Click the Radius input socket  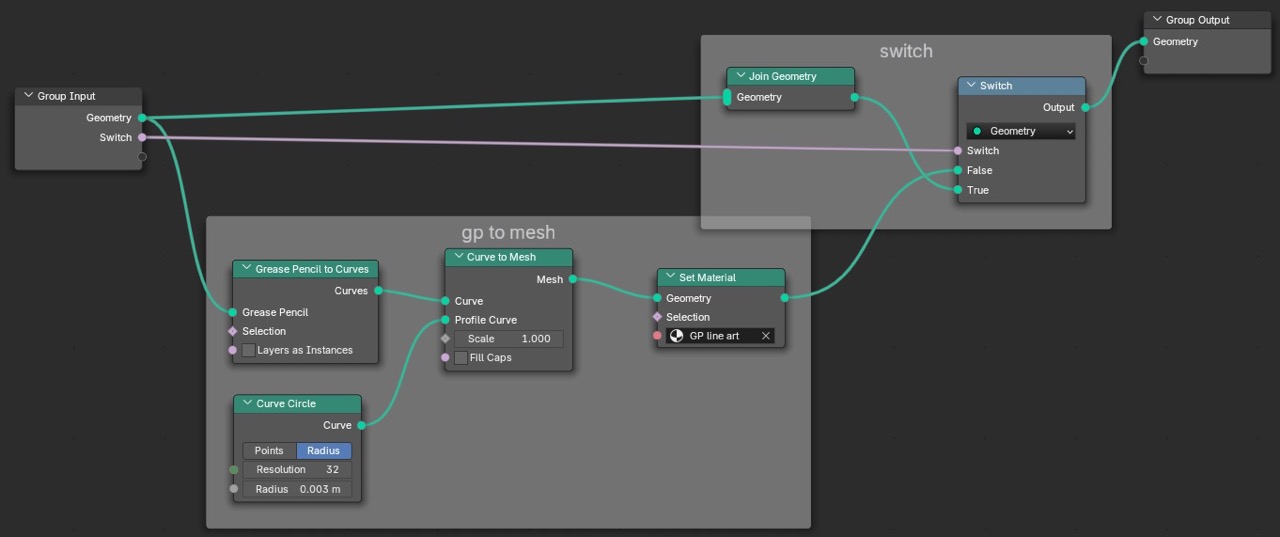234,489
